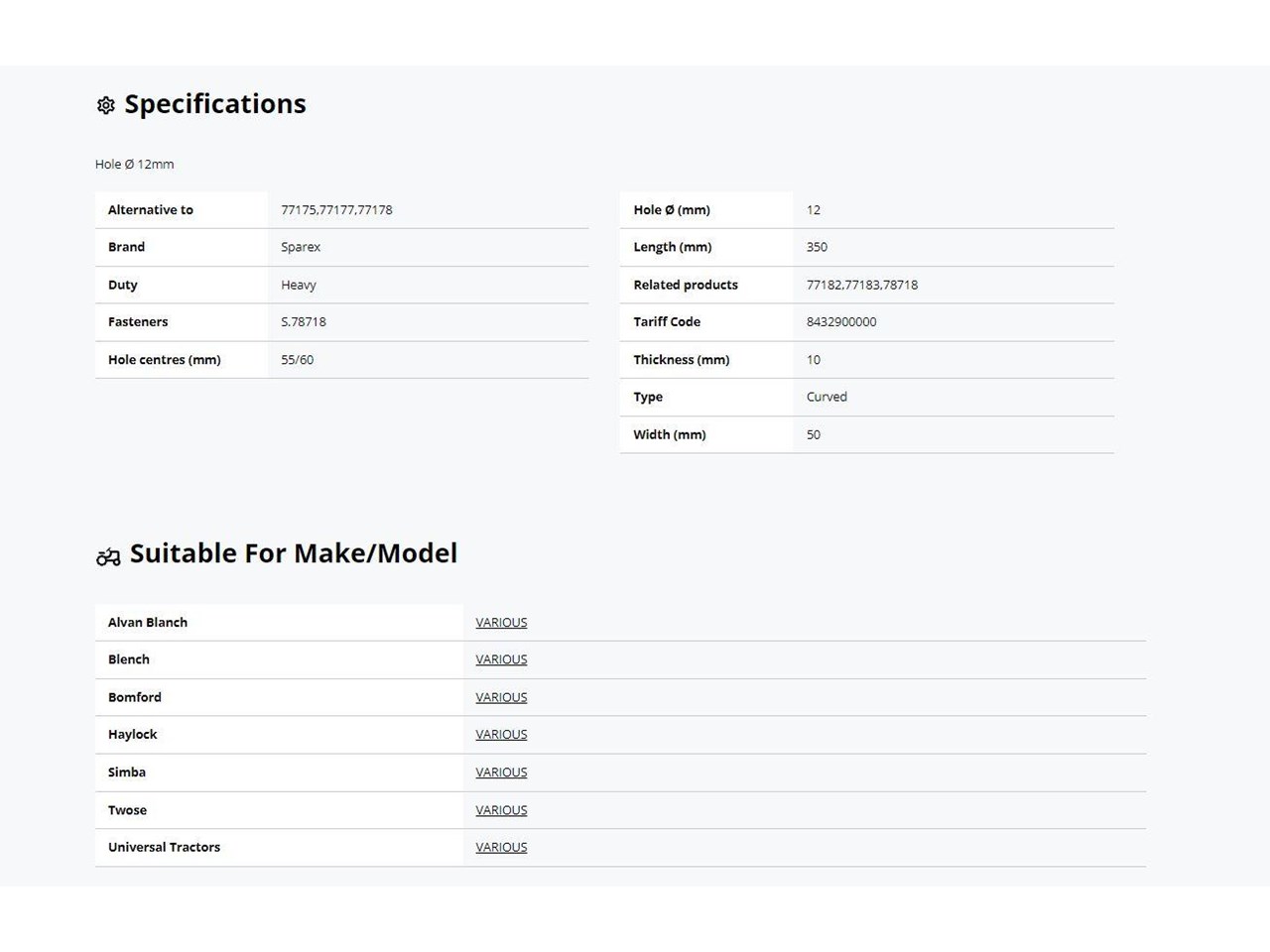This screenshot has width=1270, height=952.
Task: Select the tariff code 8432900000
Action: point(841,322)
